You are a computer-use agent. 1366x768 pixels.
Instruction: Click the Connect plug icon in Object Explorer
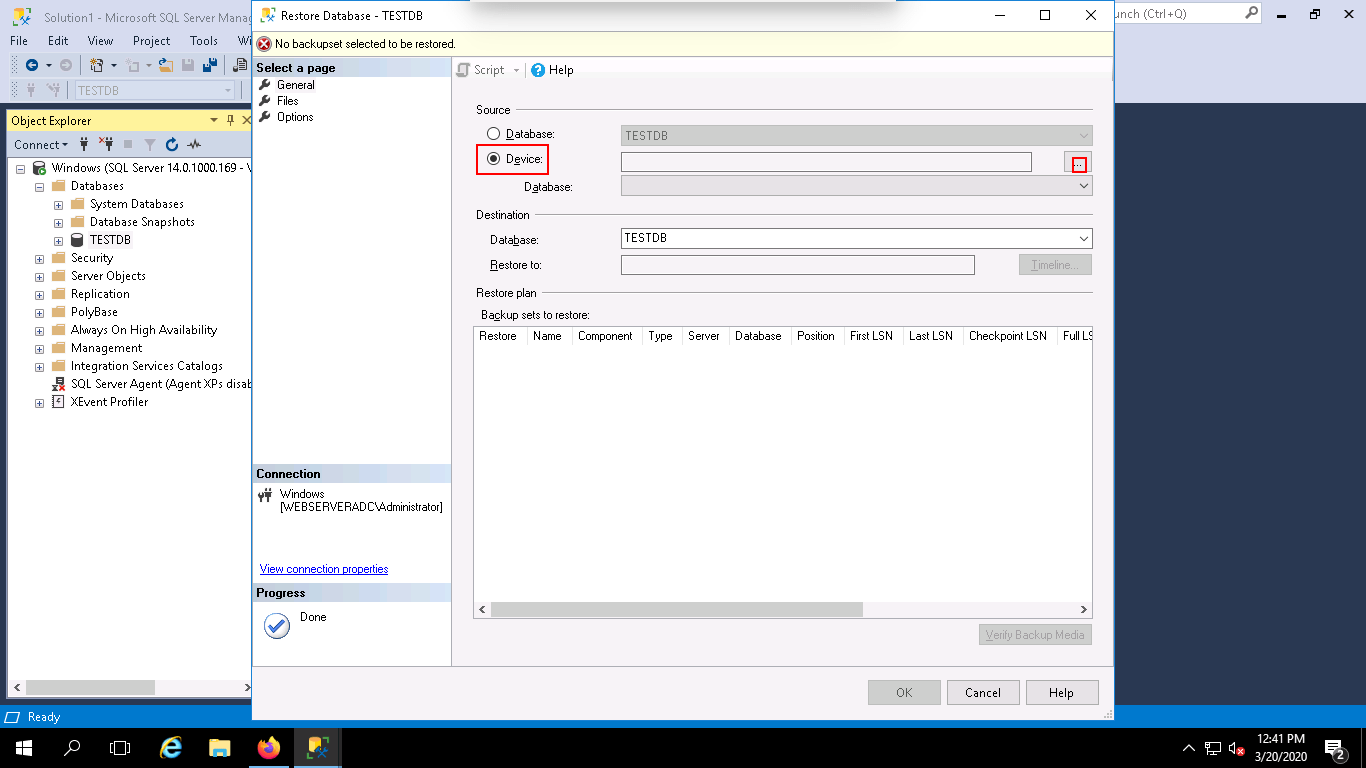coord(84,145)
